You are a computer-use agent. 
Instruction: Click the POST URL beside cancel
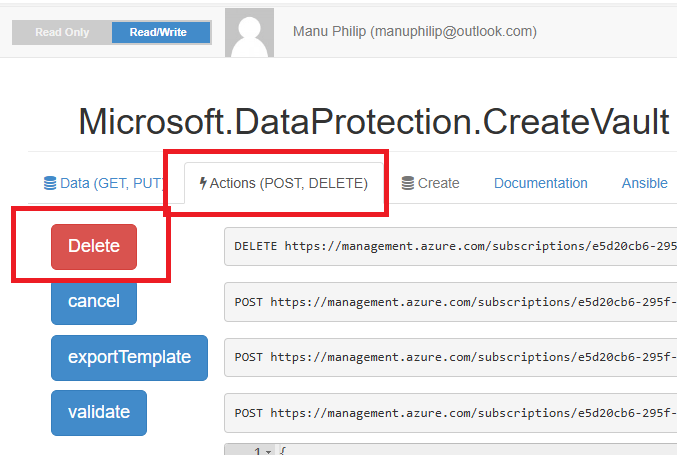click(450, 302)
